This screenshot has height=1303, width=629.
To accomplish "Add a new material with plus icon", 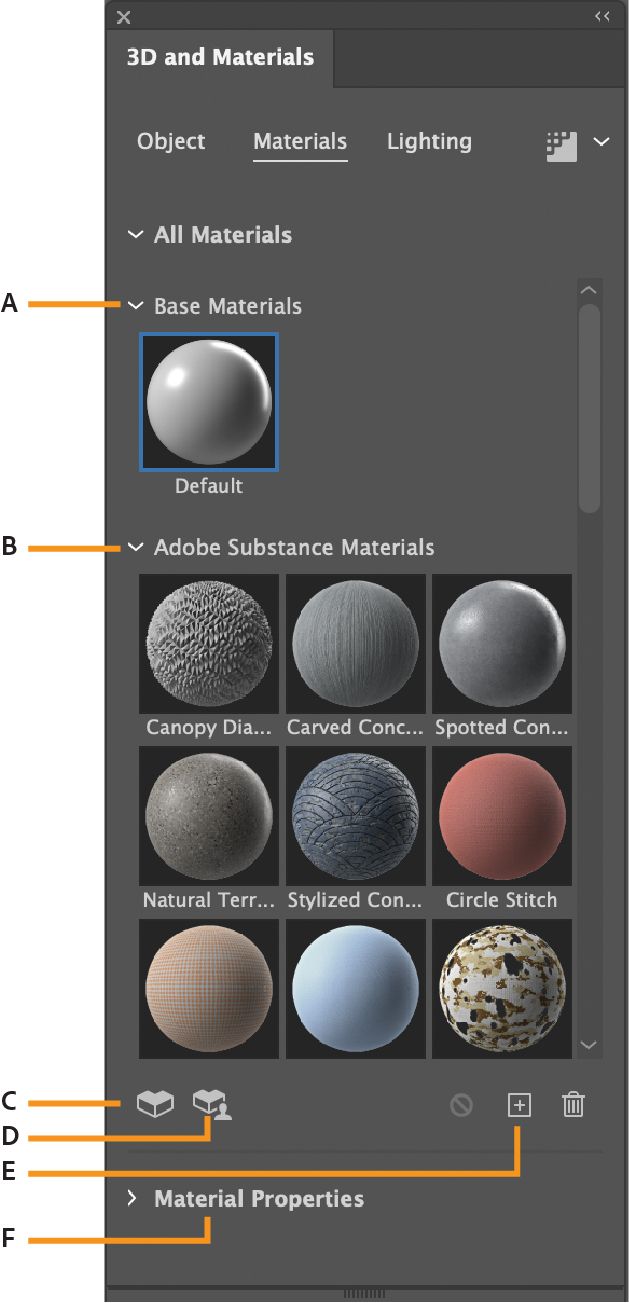I will 519,1105.
